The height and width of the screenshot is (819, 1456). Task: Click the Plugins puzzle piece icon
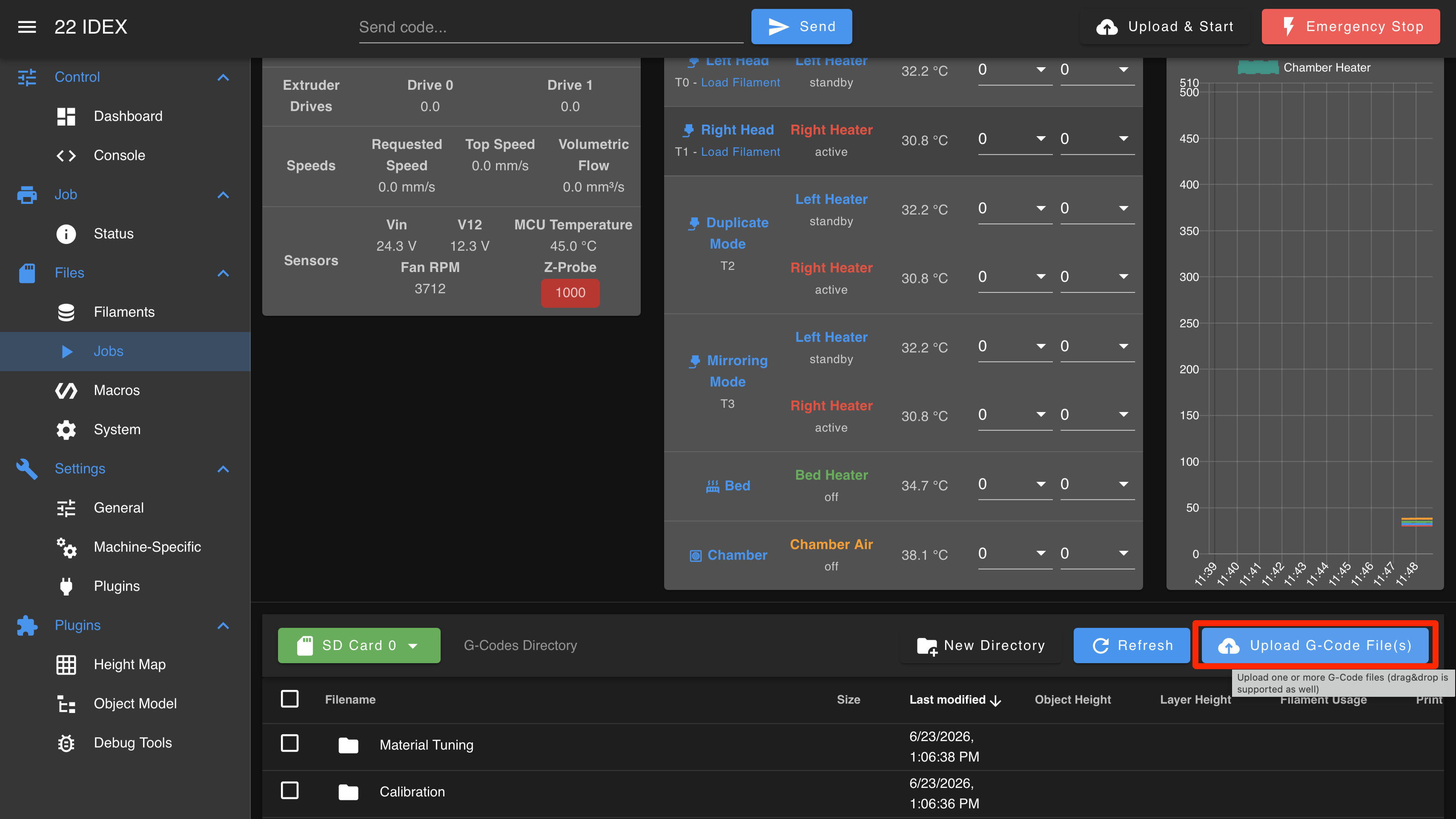tap(26, 625)
